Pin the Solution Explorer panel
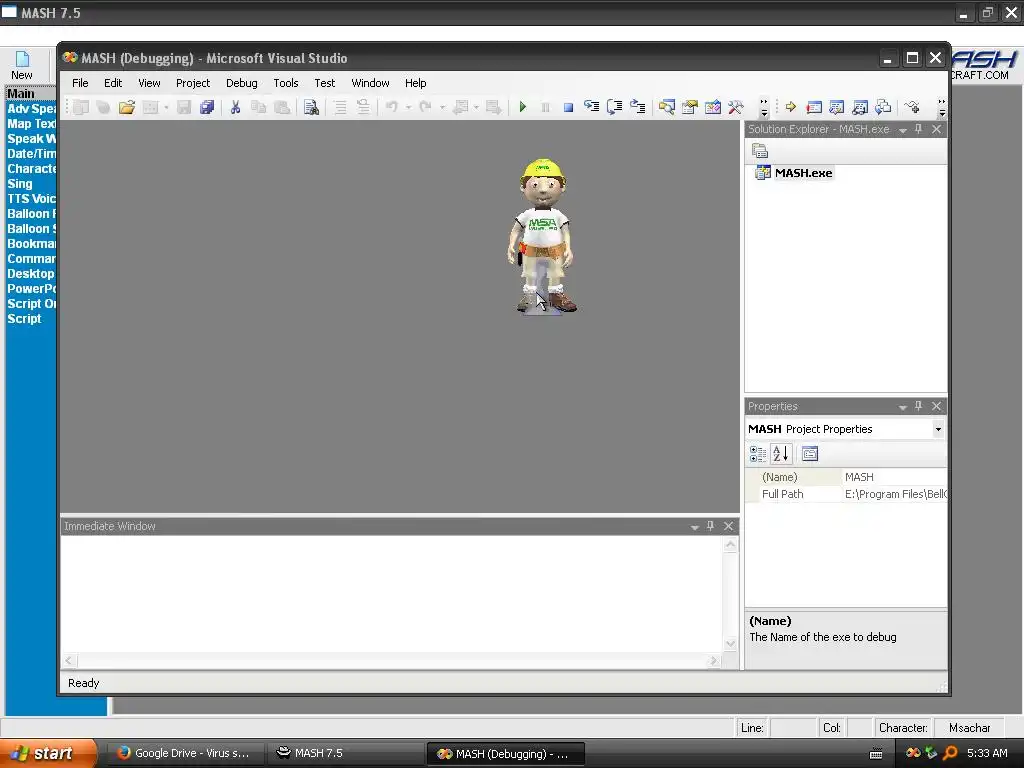 tap(918, 129)
